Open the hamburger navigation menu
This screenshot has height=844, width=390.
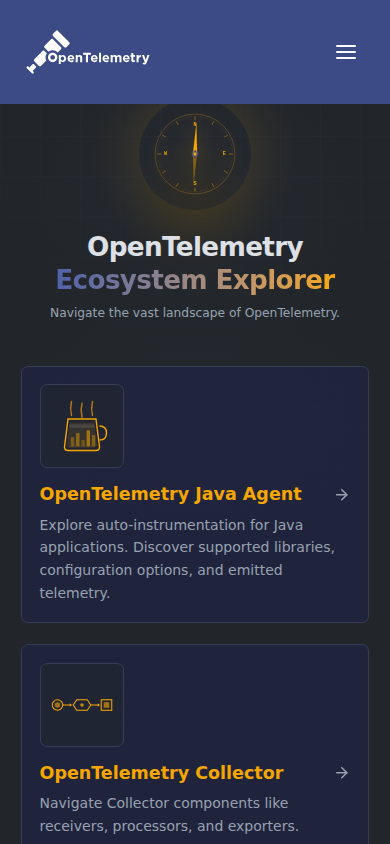[346, 52]
